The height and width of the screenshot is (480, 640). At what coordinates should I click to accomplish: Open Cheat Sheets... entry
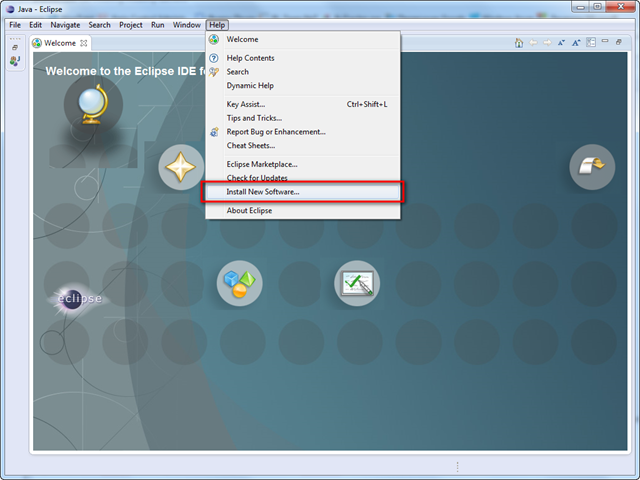point(303,146)
